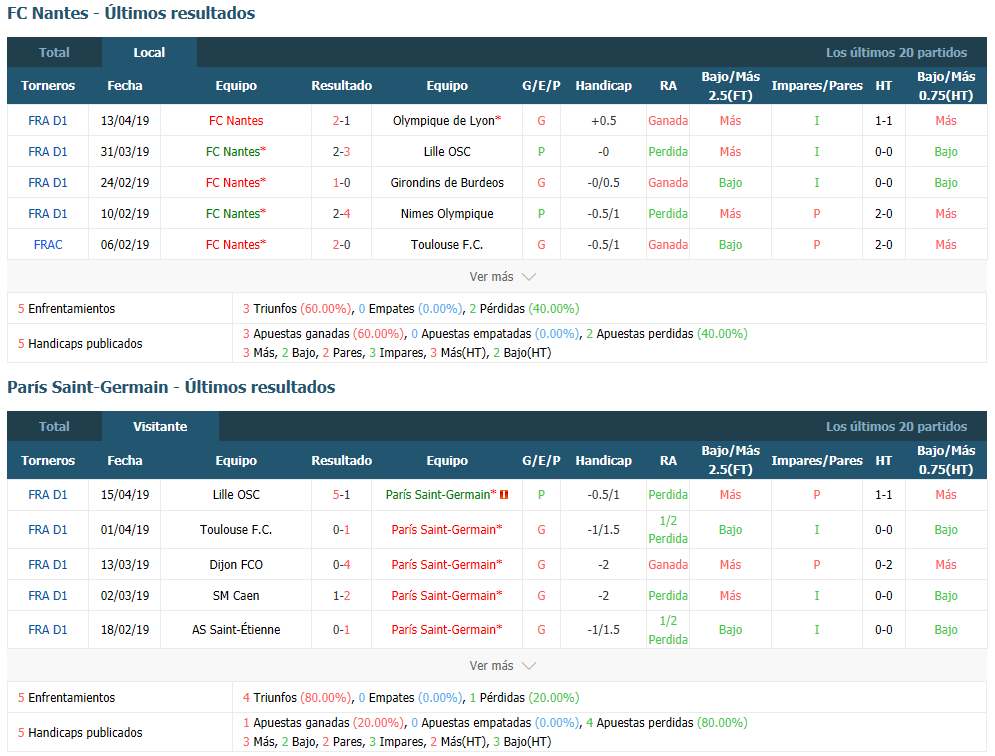
Task: Open Girondins de Burdeos team link
Action: click(x=447, y=183)
